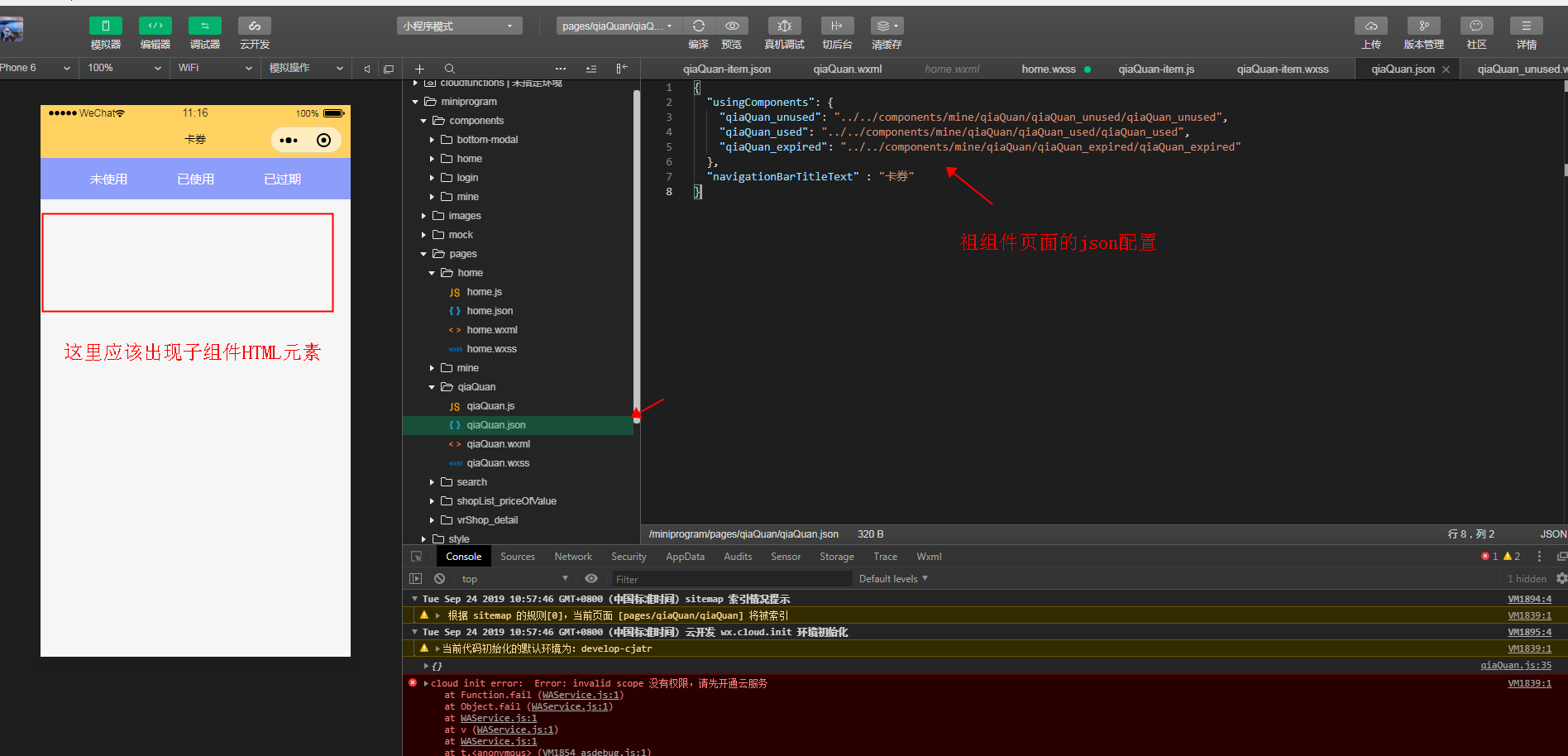The width and height of the screenshot is (1568, 756).
Task: Toggle the editor (编辑器) panel
Action: pos(155,26)
